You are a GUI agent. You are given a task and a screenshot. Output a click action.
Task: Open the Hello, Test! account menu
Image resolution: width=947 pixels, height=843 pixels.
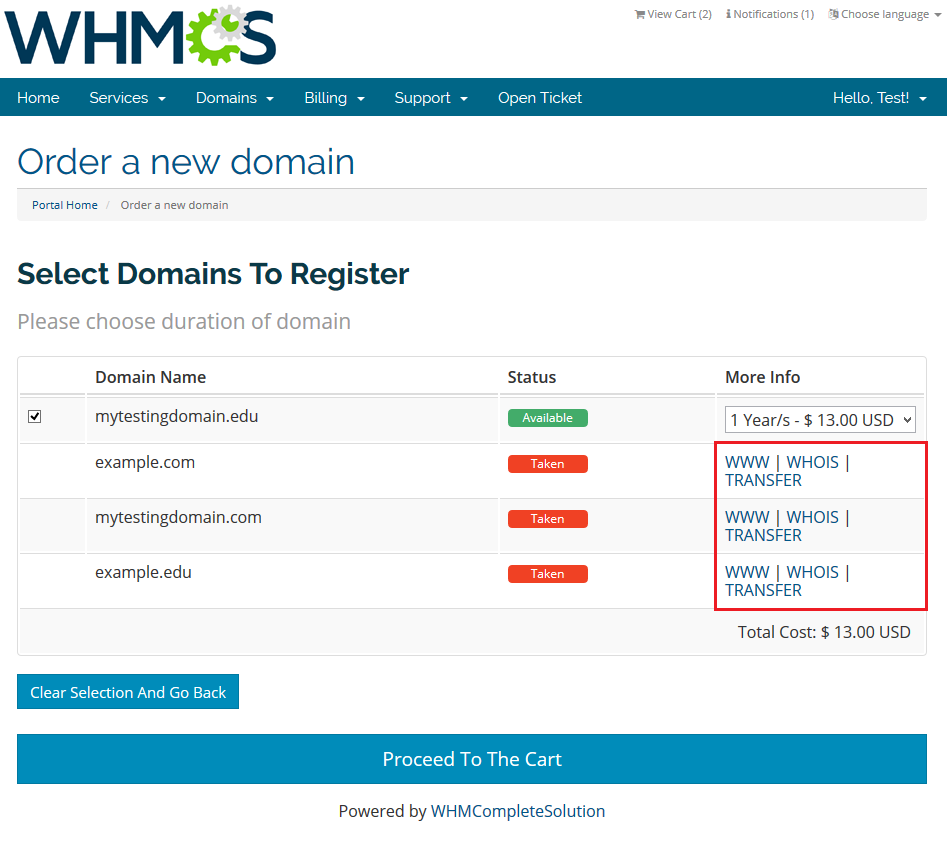point(879,98)
